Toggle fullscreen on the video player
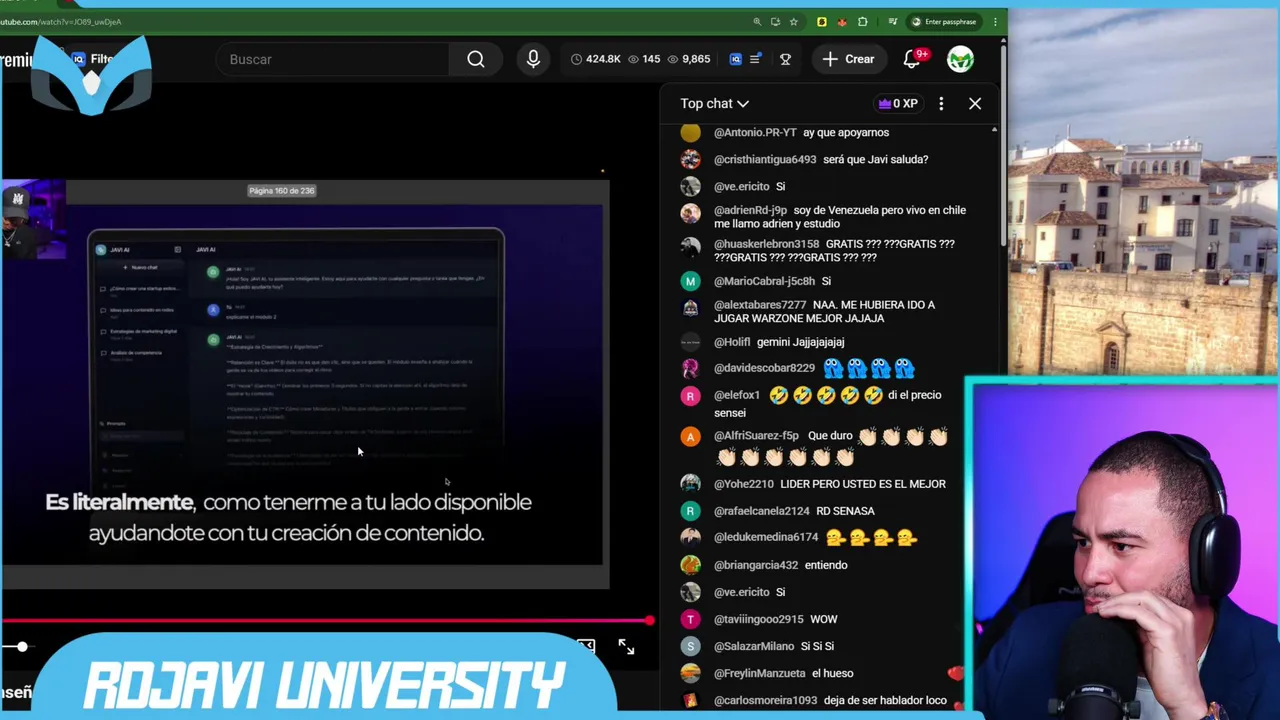Image resolution: width=1280 pixels, height=720 pixels. 626,647
